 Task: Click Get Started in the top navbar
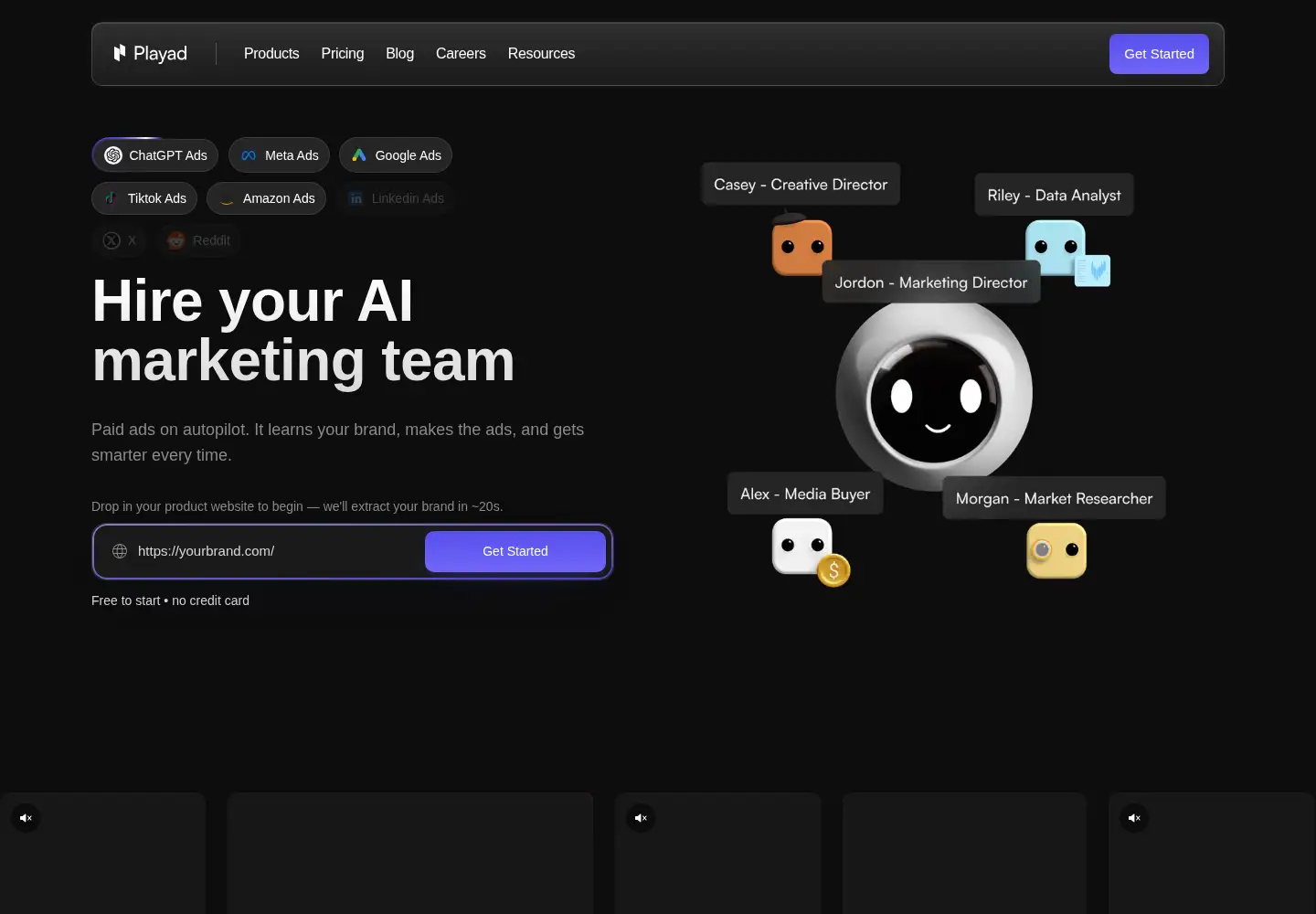pos(1159,54)
